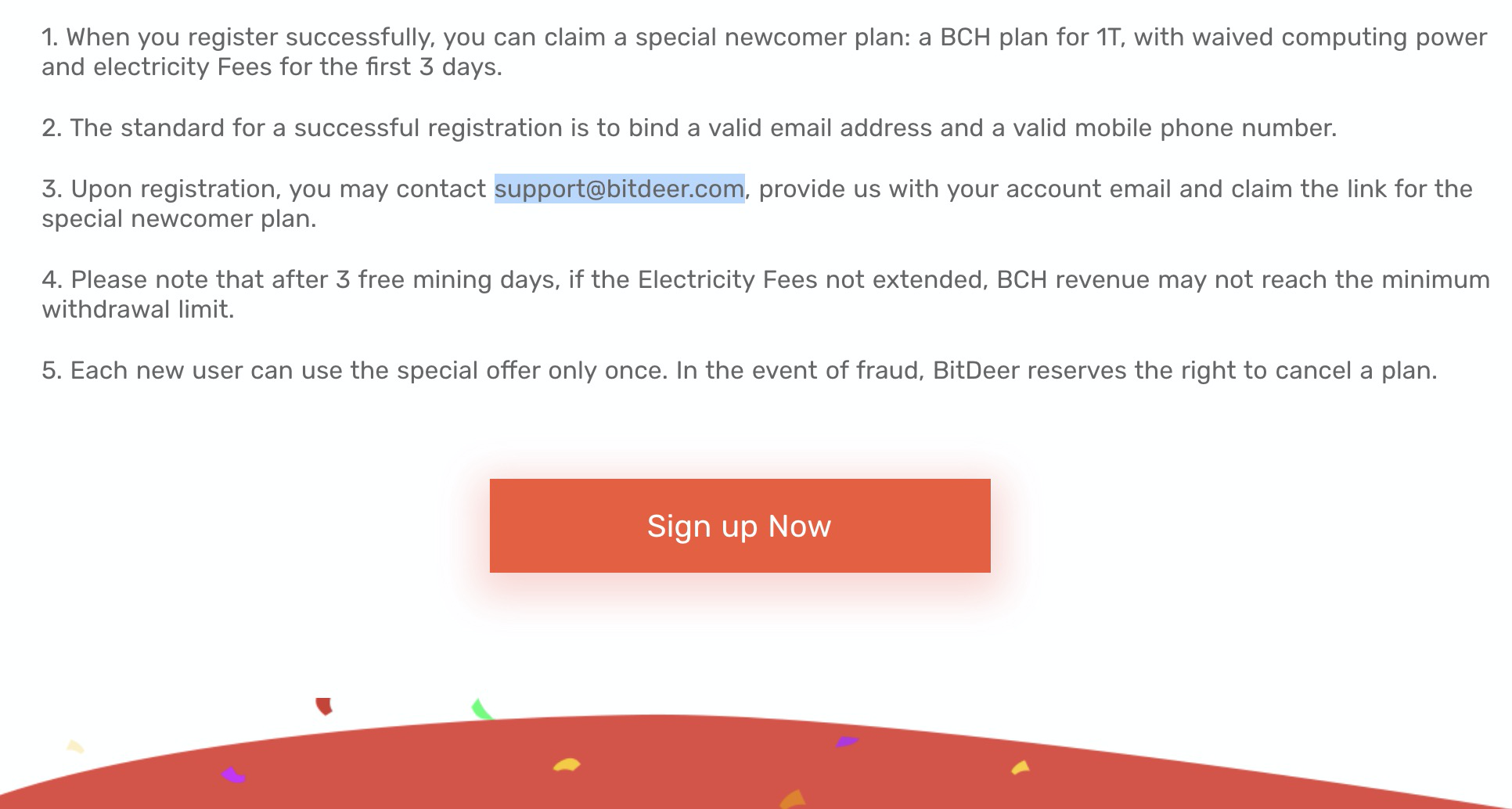
Task: Click the cream confetti at far left
Action: point(75,746)
